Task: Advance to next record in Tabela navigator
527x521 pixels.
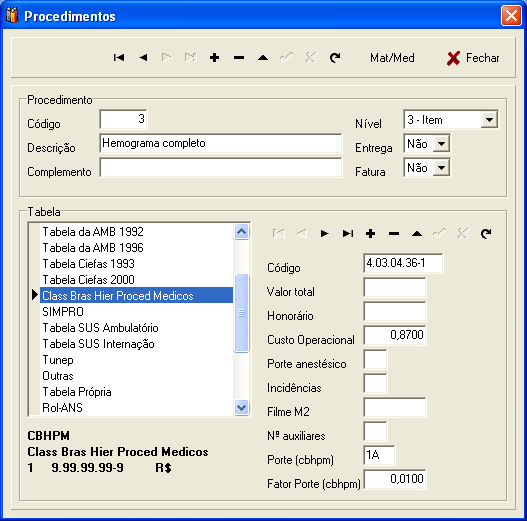Action: (x=324, y=233)
